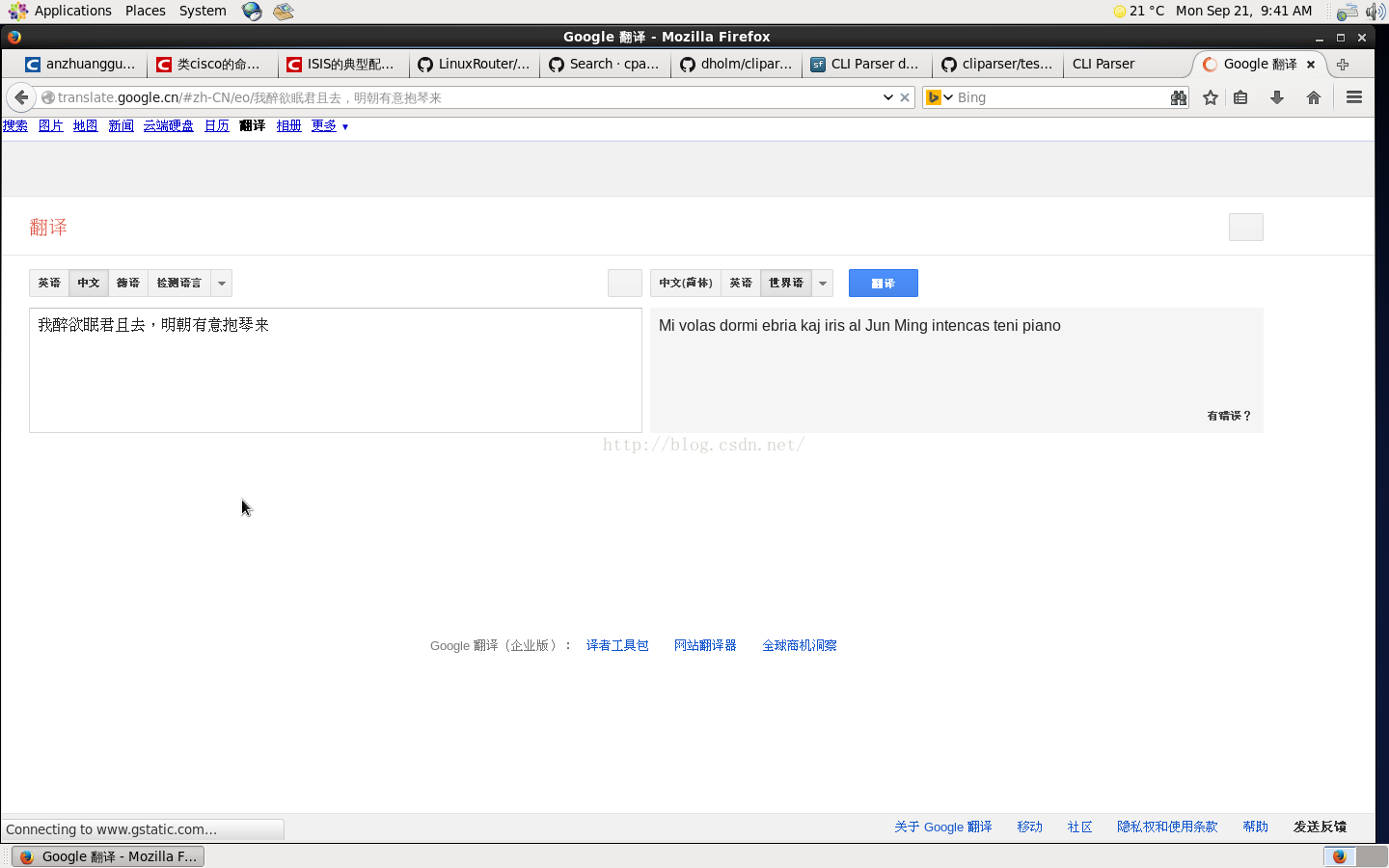This screenshot has width=1389, height=868.
Task: Switch to the CLI Parser d... tab
Action: (x=868, y=65)
